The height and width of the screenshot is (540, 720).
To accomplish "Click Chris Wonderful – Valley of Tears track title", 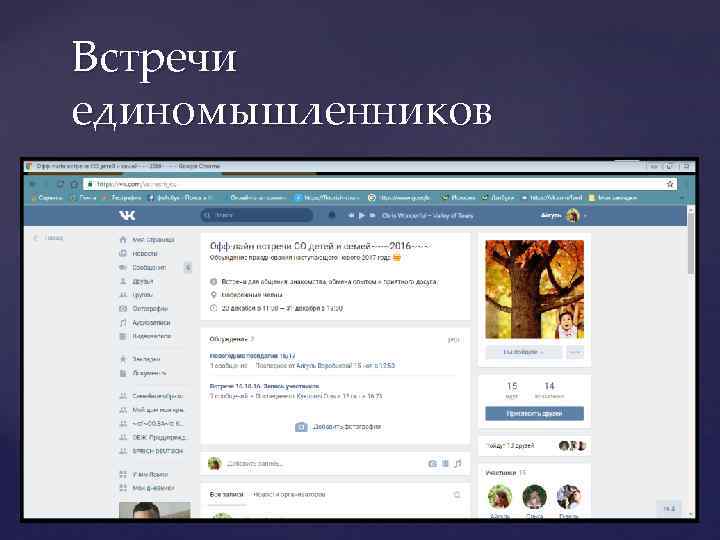I will (x=428, y=215).
